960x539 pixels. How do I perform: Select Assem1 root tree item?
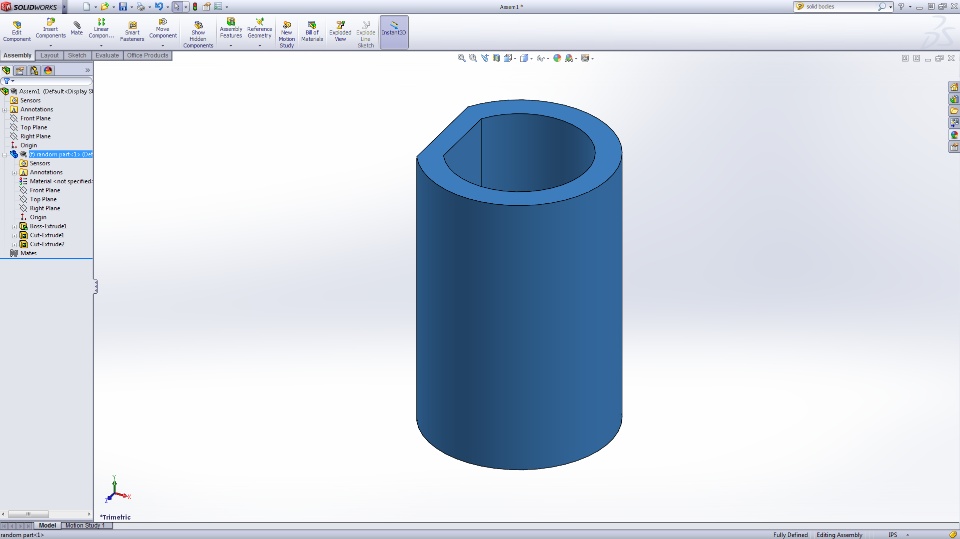[48, 91]
